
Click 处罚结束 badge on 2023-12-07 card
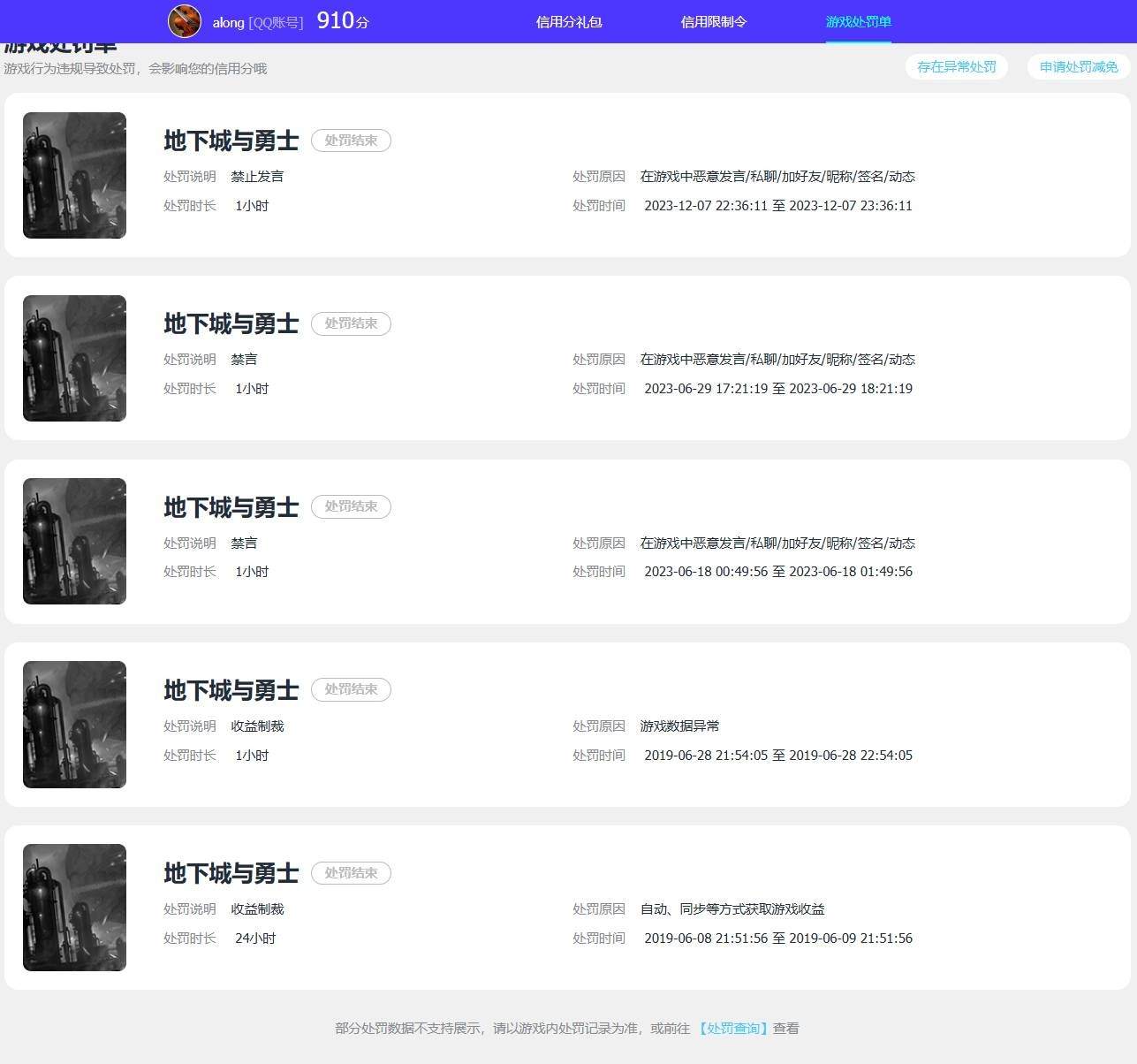pyautogui.click(x=351, y=141)
